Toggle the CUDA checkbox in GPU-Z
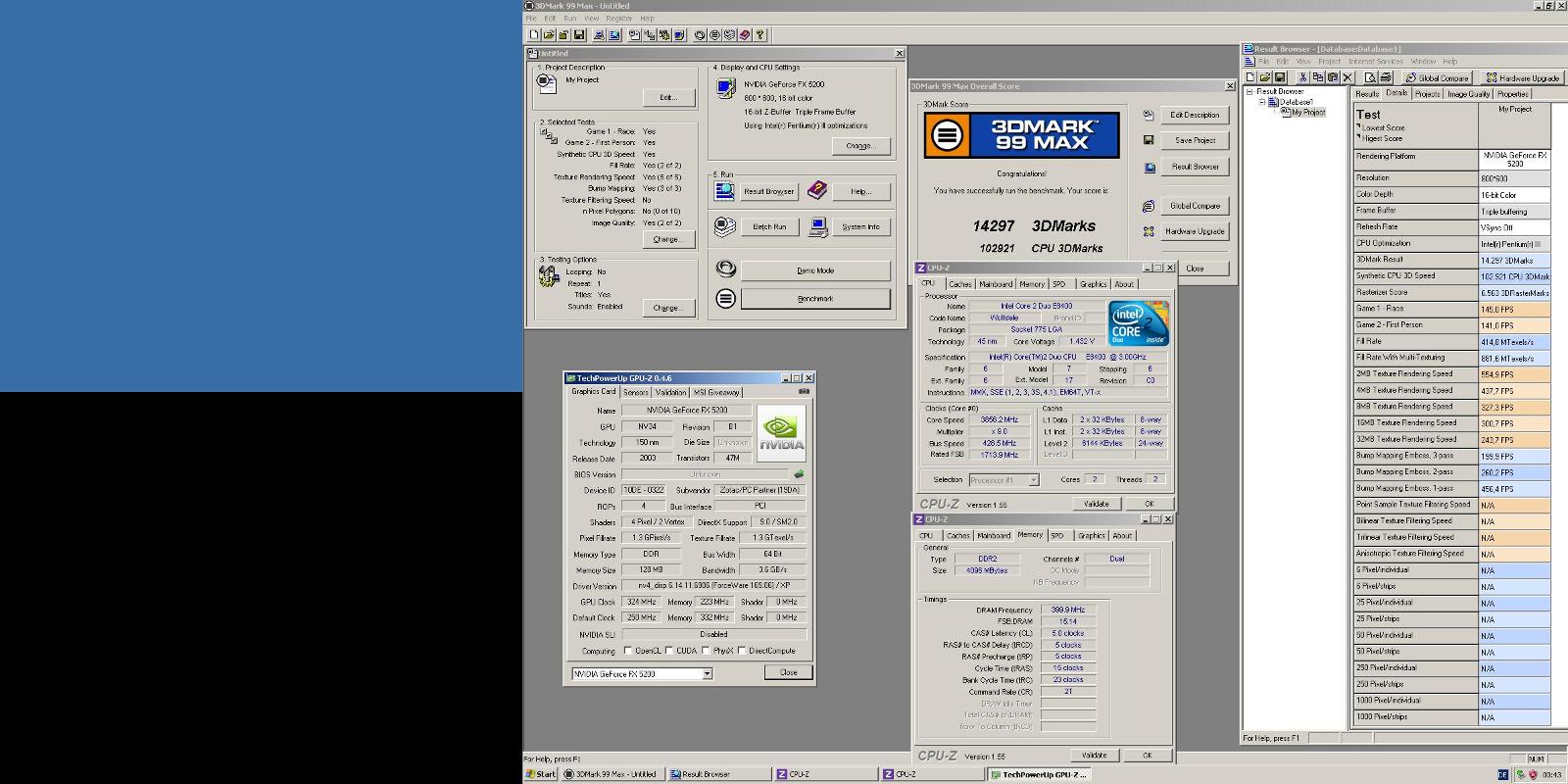Screen dimensions: 1568x784 [x=669, y=650]
